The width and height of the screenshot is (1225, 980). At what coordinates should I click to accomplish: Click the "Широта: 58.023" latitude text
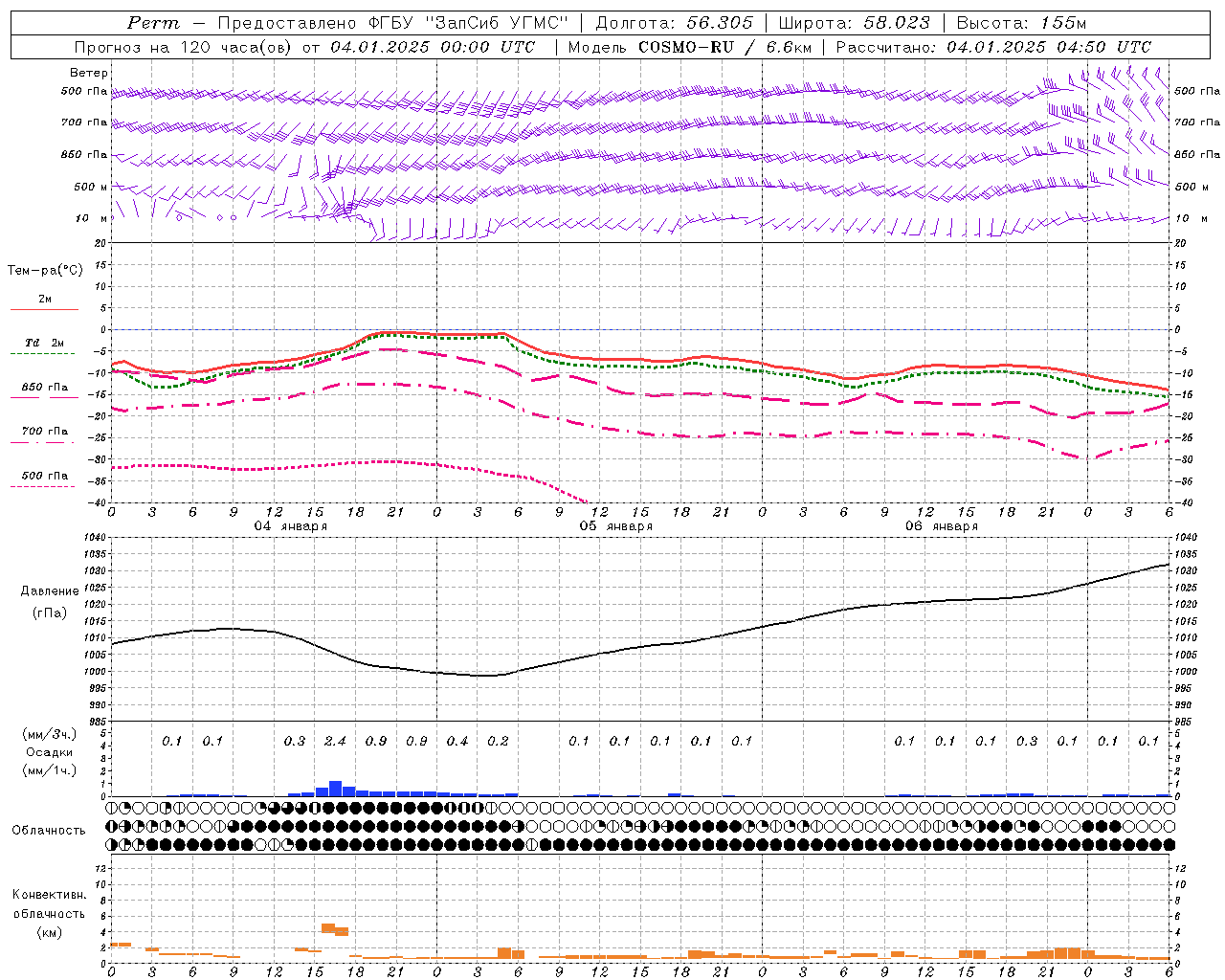854,23
